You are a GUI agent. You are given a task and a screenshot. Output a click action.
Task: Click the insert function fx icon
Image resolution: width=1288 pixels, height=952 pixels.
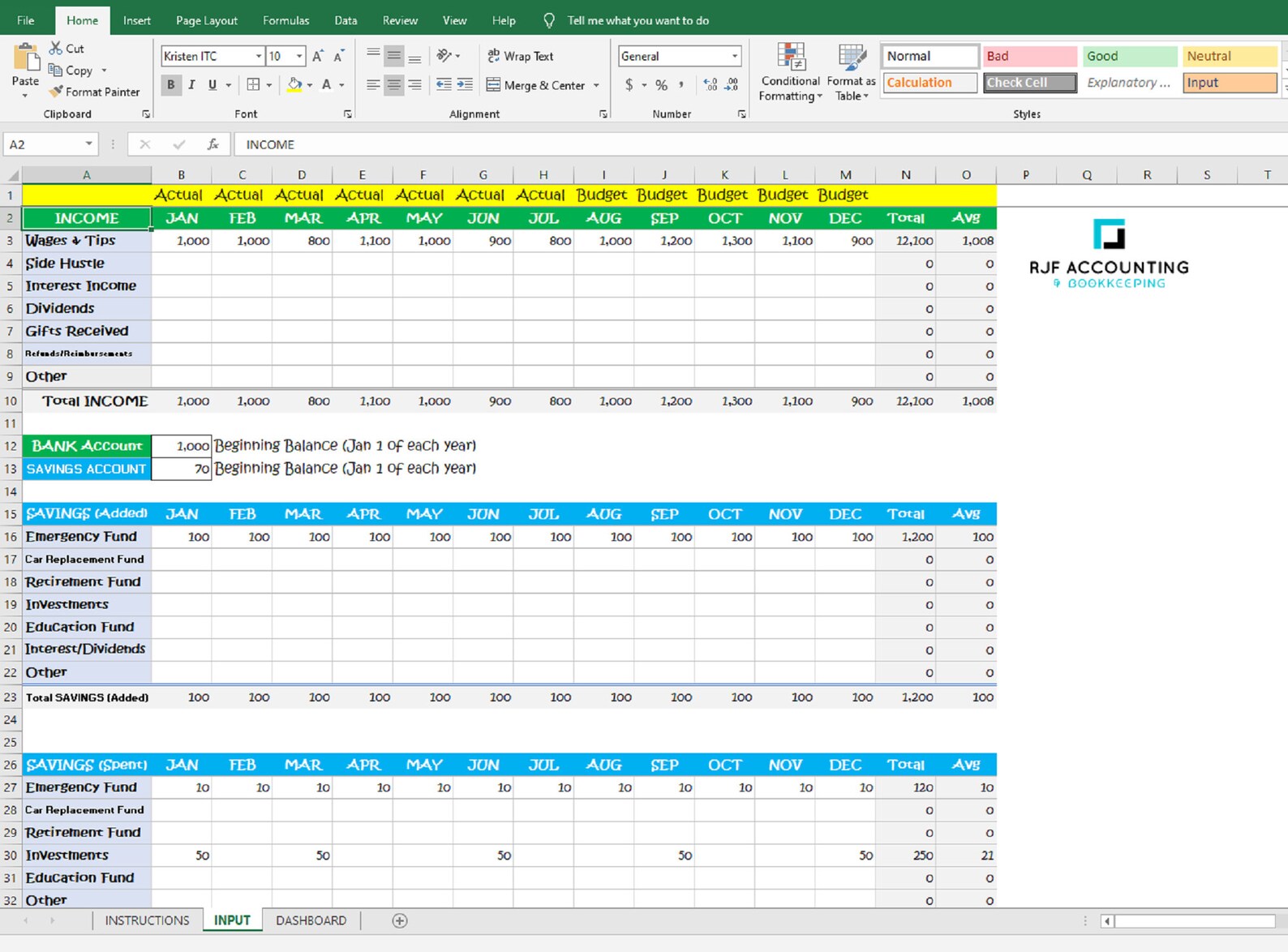tap(213, 144)
